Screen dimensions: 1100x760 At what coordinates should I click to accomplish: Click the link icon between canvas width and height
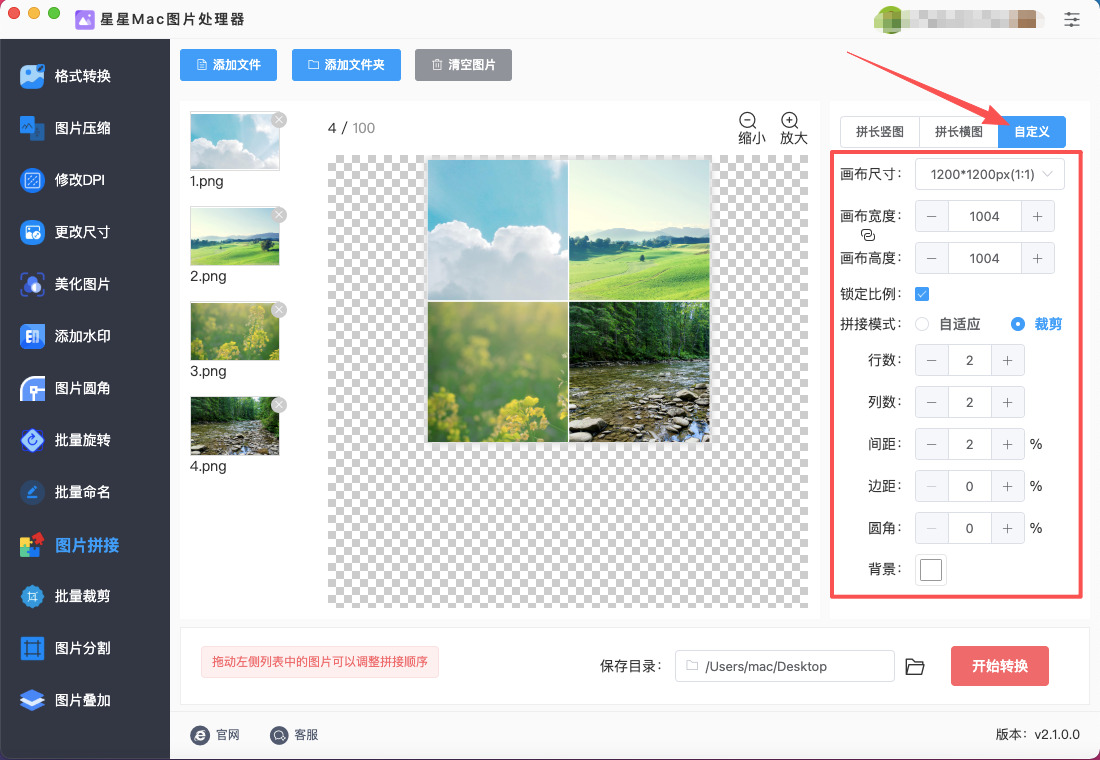(x=868, y=235)
